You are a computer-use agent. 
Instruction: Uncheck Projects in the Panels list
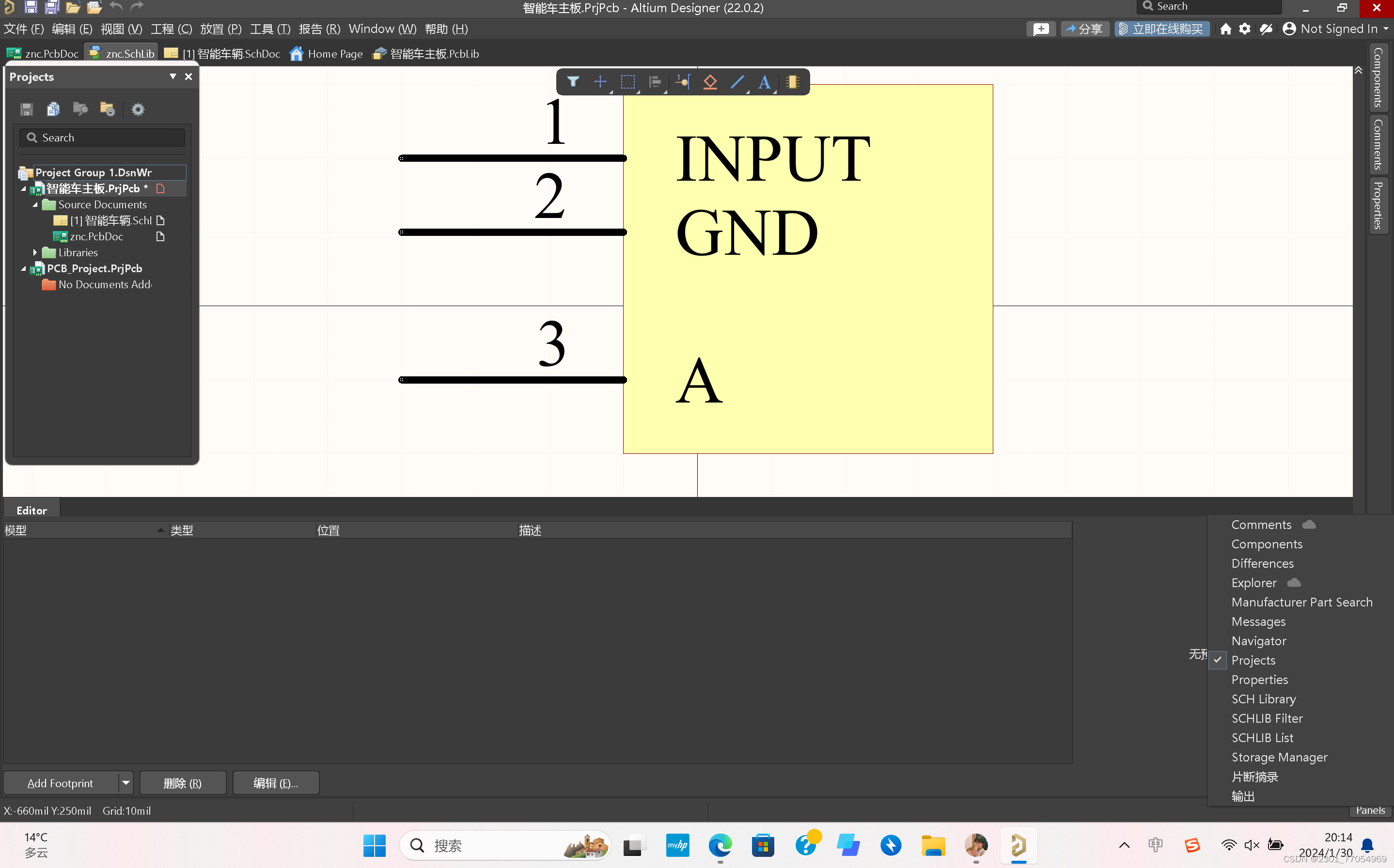coord(1253,660)
